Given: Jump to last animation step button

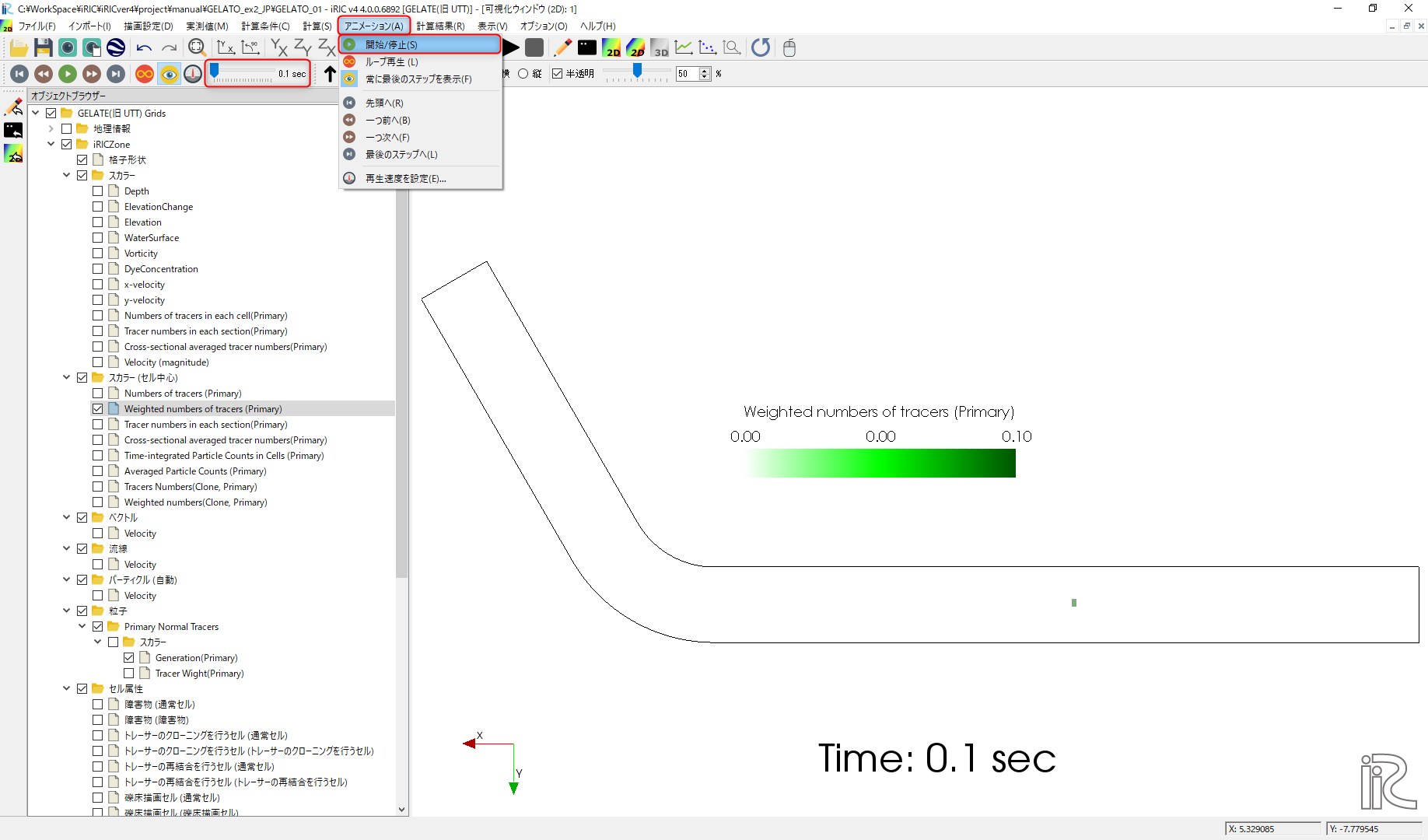Looking at the screenshot, I should coord(116,74).
